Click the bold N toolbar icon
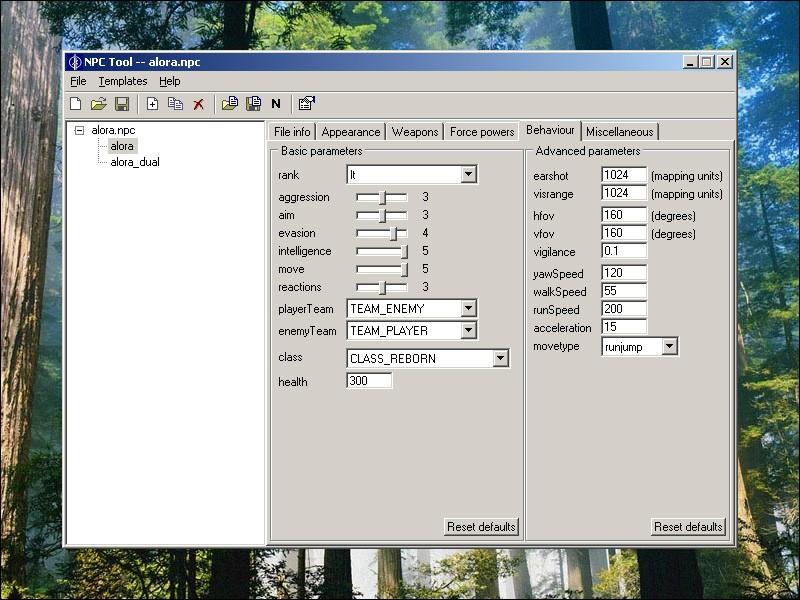 coord(276,104)
